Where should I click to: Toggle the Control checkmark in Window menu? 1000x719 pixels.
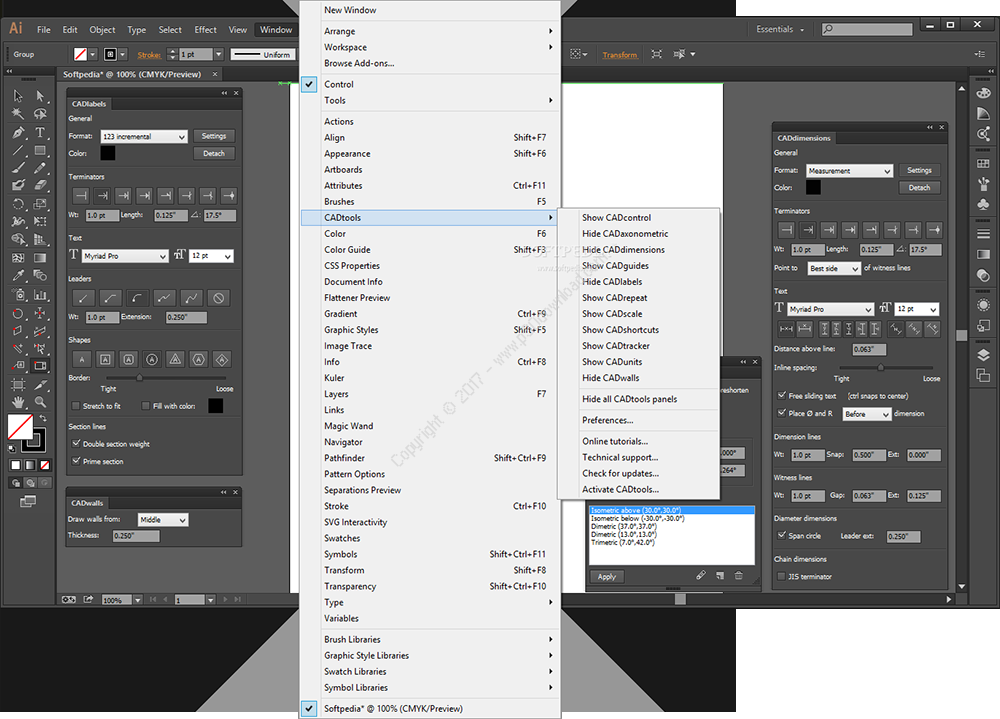point(309,84)
